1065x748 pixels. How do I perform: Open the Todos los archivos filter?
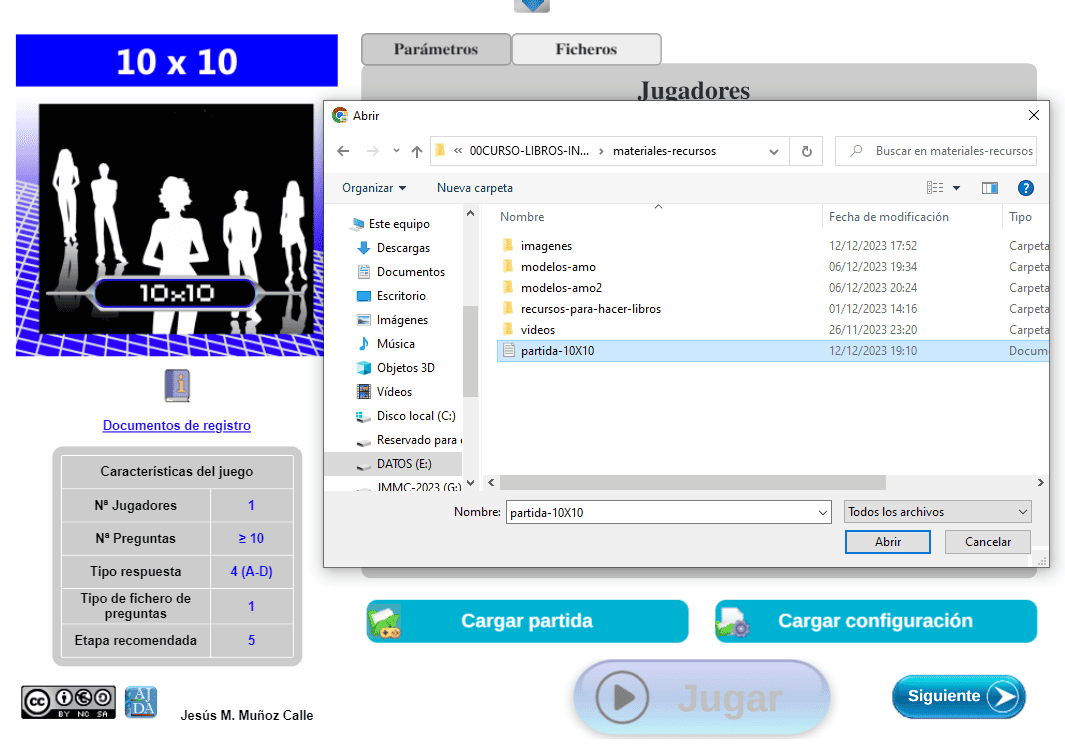pos(937,512)
